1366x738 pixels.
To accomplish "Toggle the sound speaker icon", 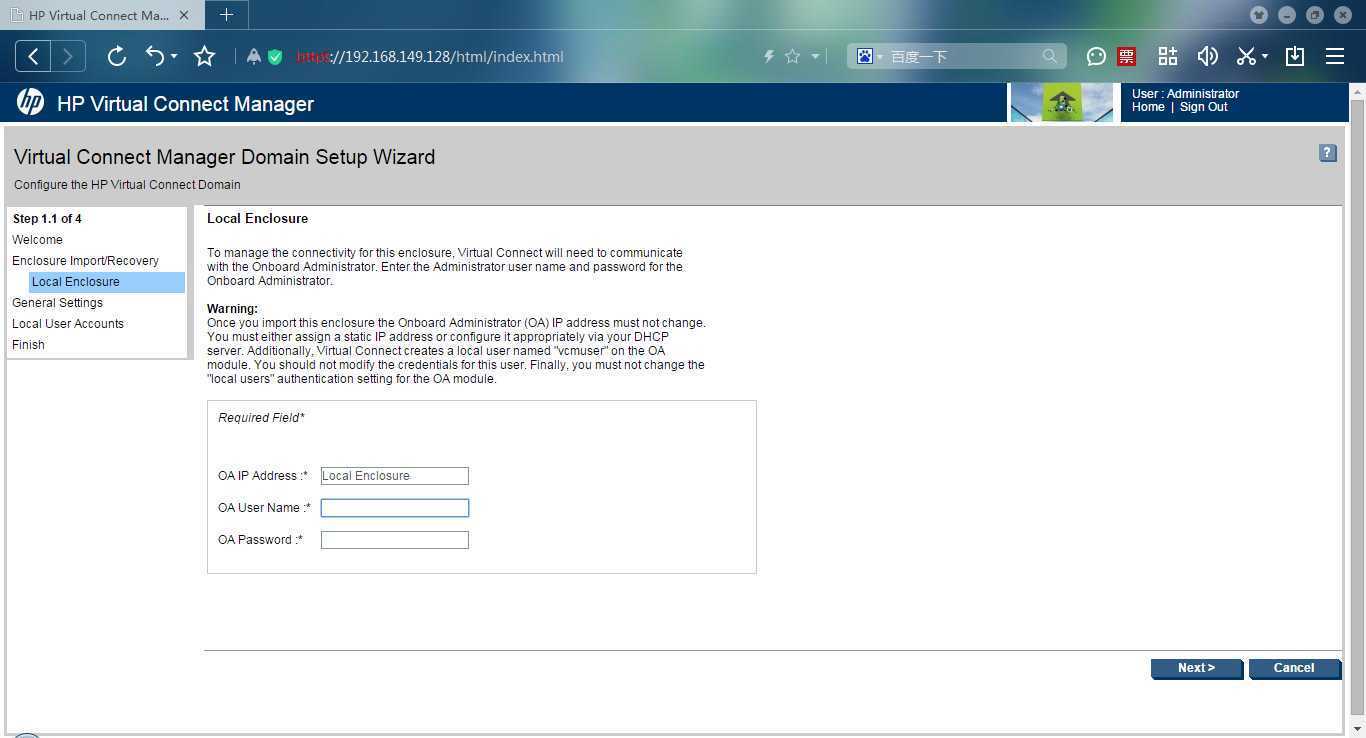I will click(1207, 56).
